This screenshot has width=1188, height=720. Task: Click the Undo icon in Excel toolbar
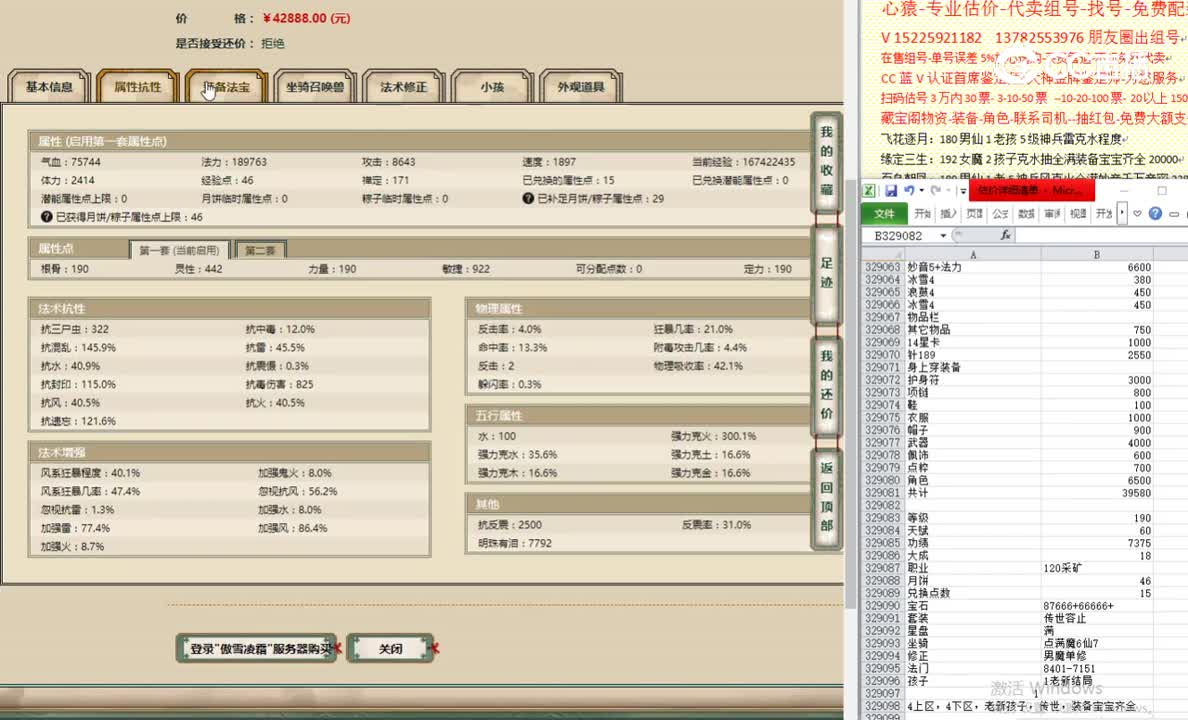(909, 190)
